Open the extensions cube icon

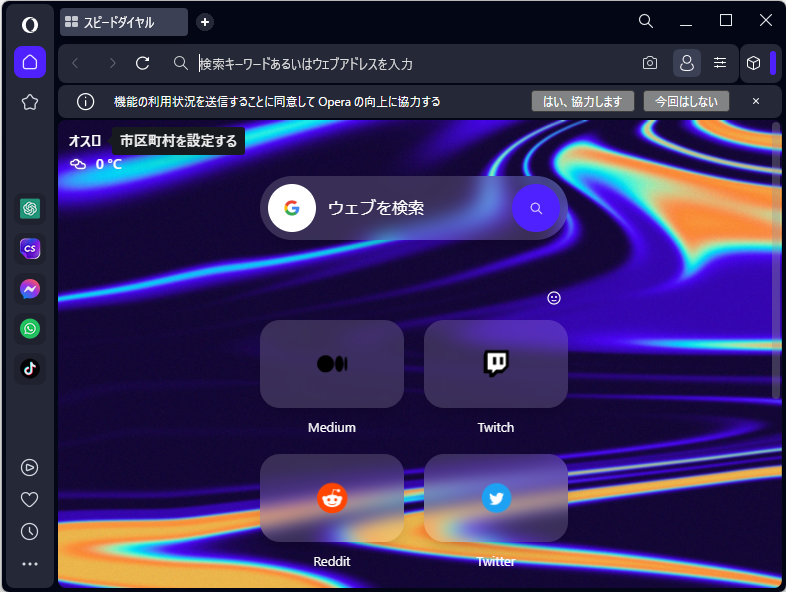tap(753, 63)
